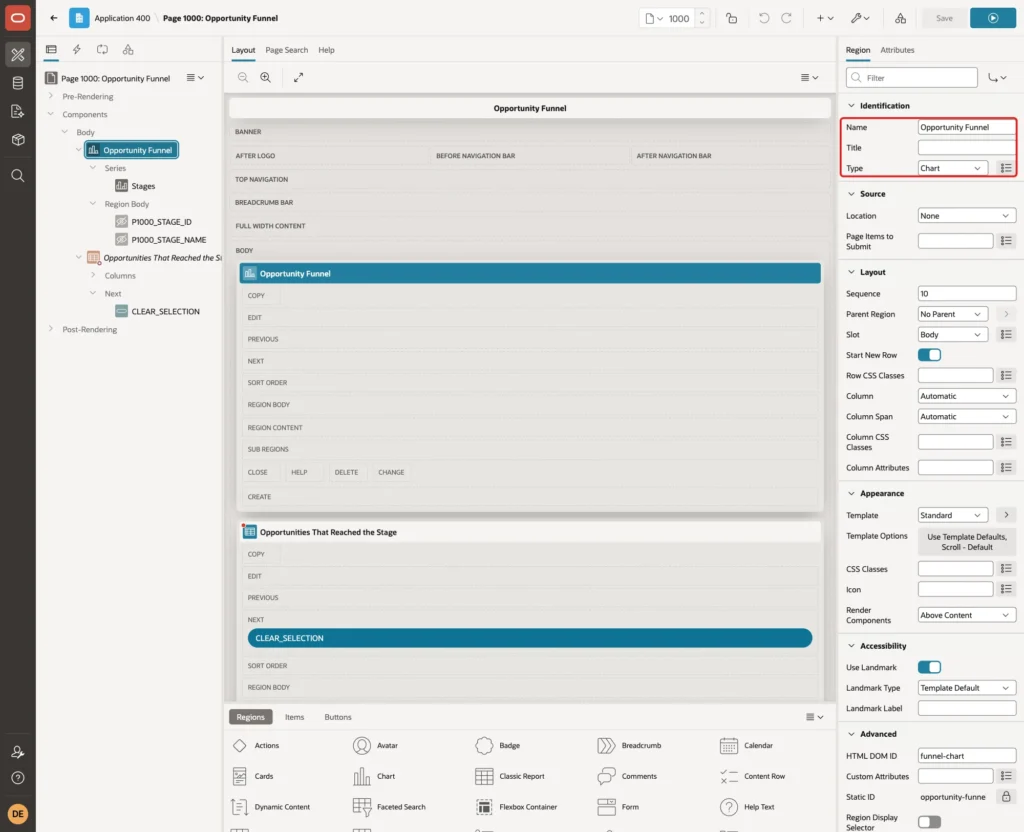Toggle the Use Landmark switch
This screenshot has width=1024, height=832.
[x=929, y=667]
